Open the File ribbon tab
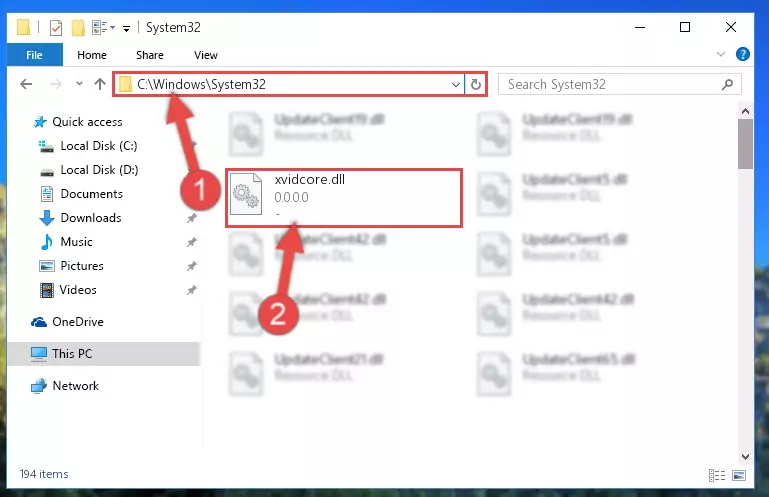The image size is (769, 497). pyautogui.click(x=34, y=55)
